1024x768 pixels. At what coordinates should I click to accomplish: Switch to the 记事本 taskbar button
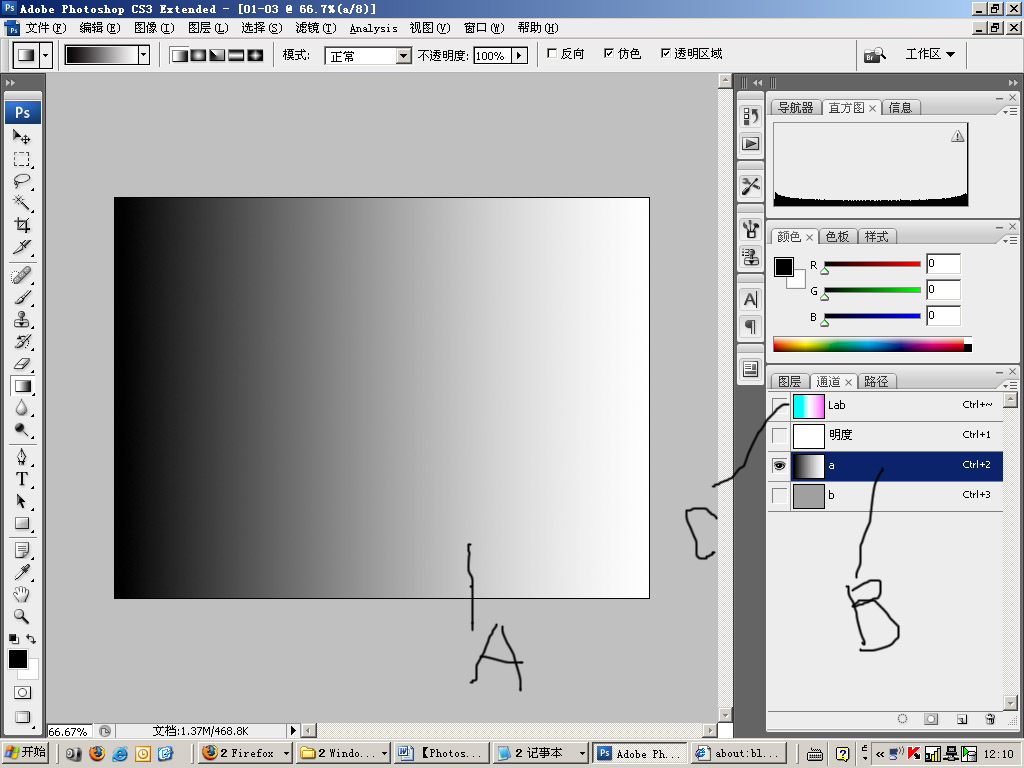(x=540, y=754)
